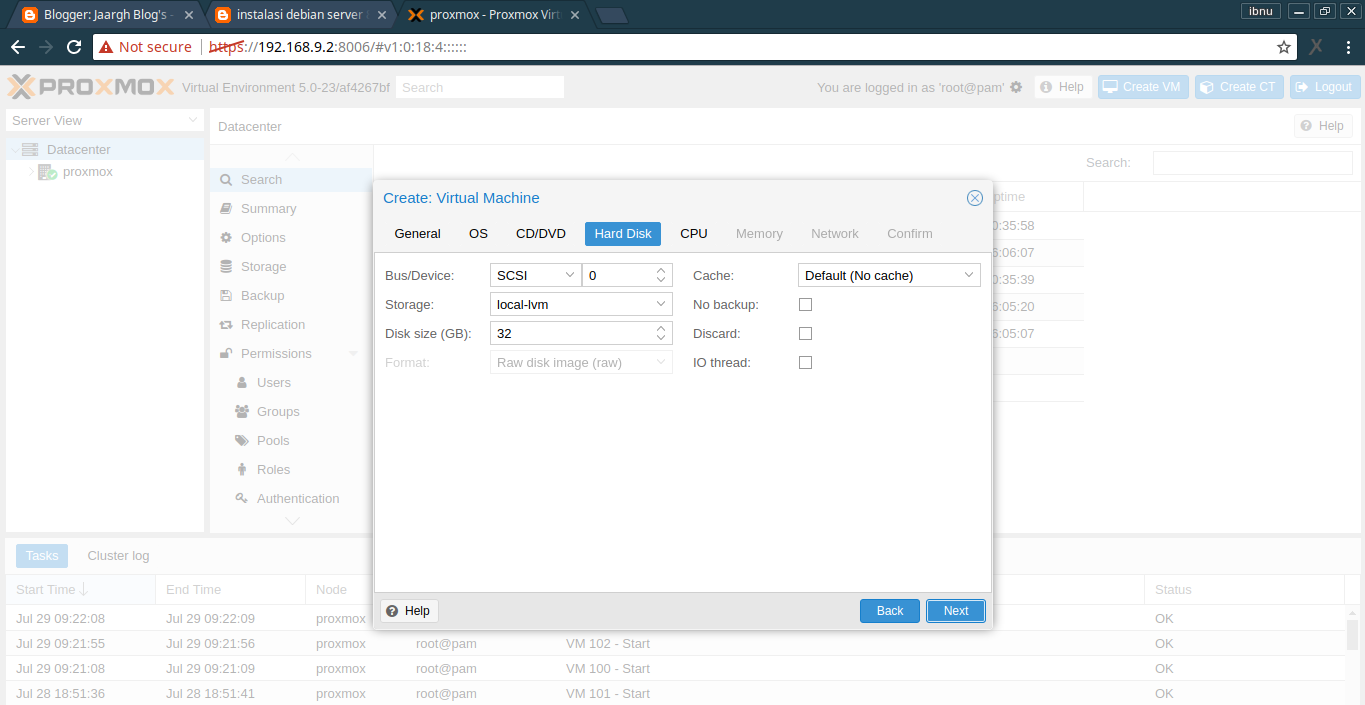Image resolution: width=1365 pixels, height=705 pixels.
Task: Click the Disk size field
Action: coord(571,333)
